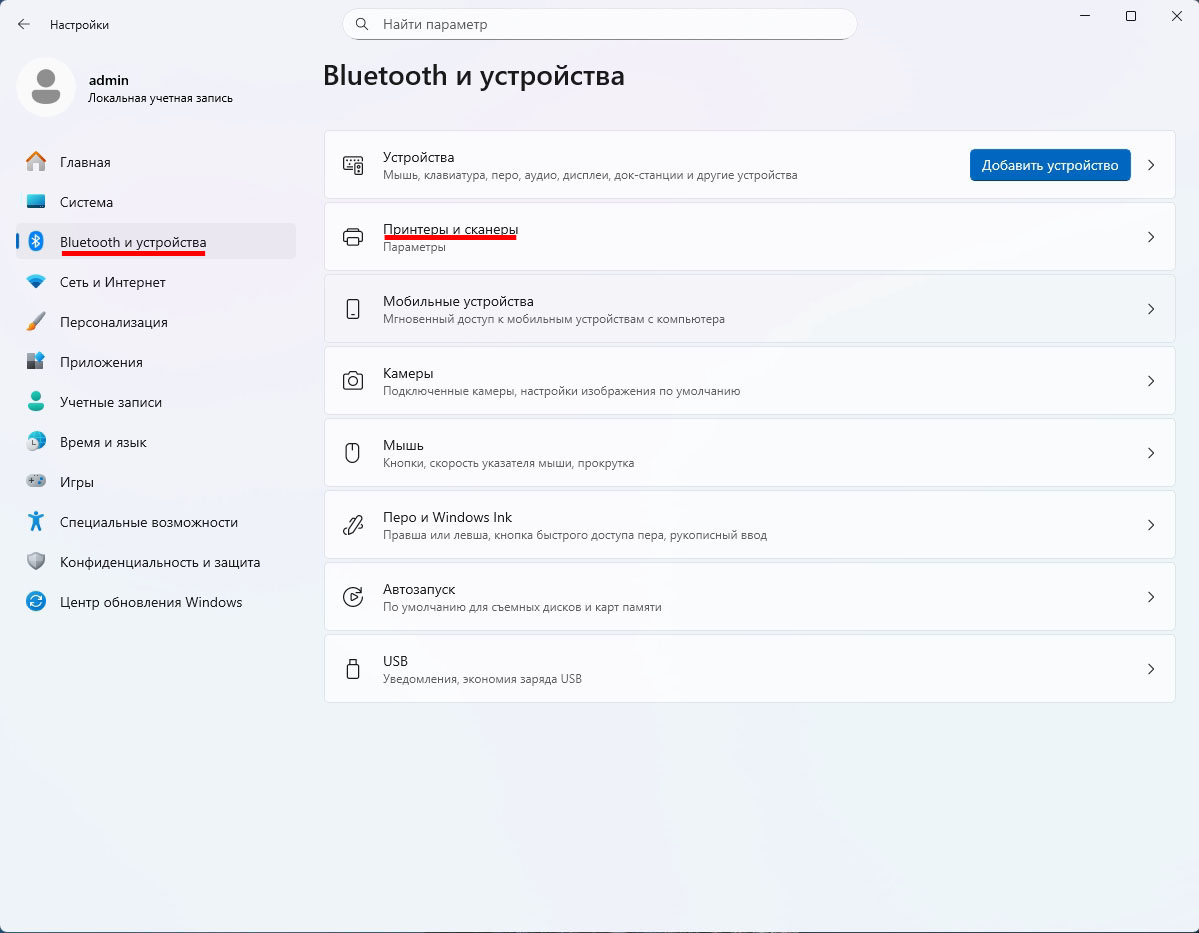Open USB settings title
Screen dimensions: 1199x933
[x=395, y=661]
